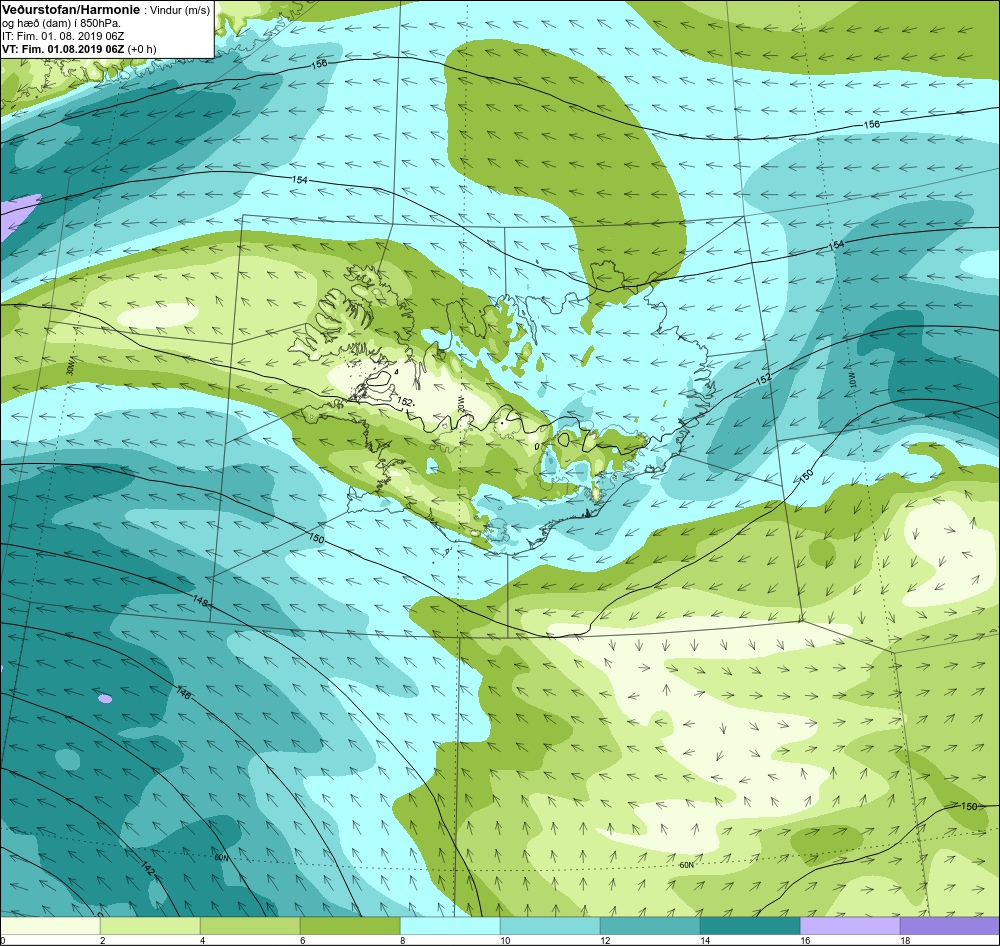Click the '152' contour label east of Iceland

pyautogui.click(x=763, y=378)
